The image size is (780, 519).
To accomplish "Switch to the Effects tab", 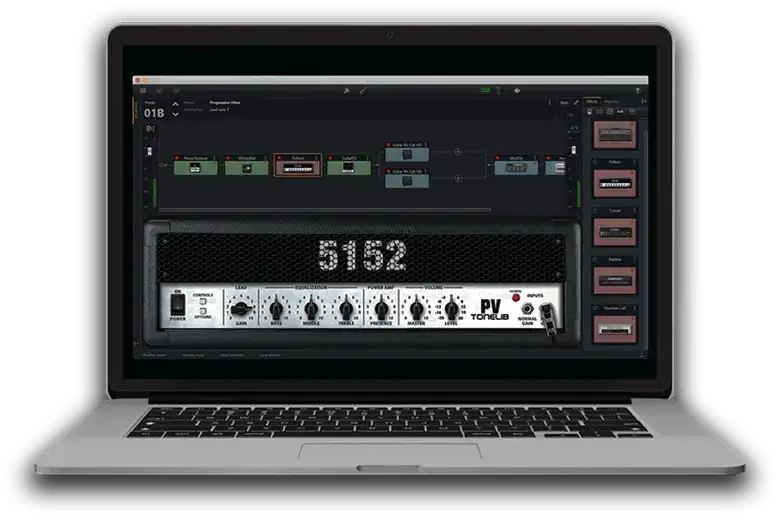I will [x=592, y=102].
